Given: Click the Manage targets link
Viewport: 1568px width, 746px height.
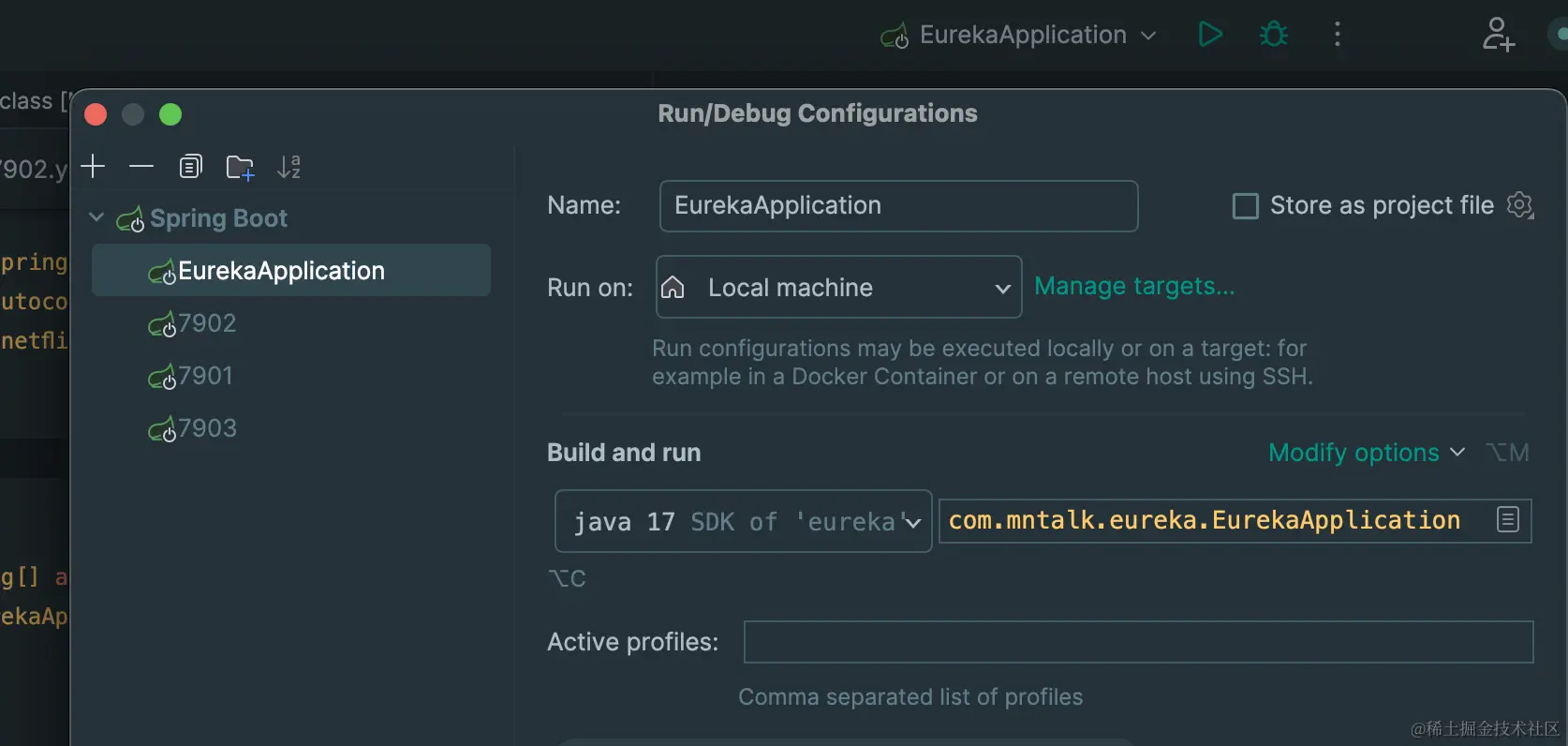Looking at the screenshot, I should [x=1134, y=286].
